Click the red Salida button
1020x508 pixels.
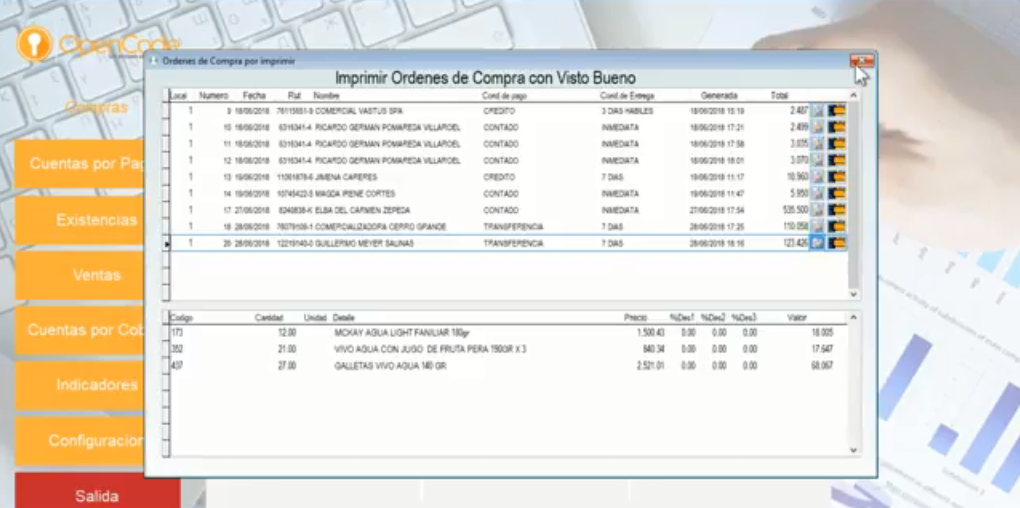coord(98,492)
